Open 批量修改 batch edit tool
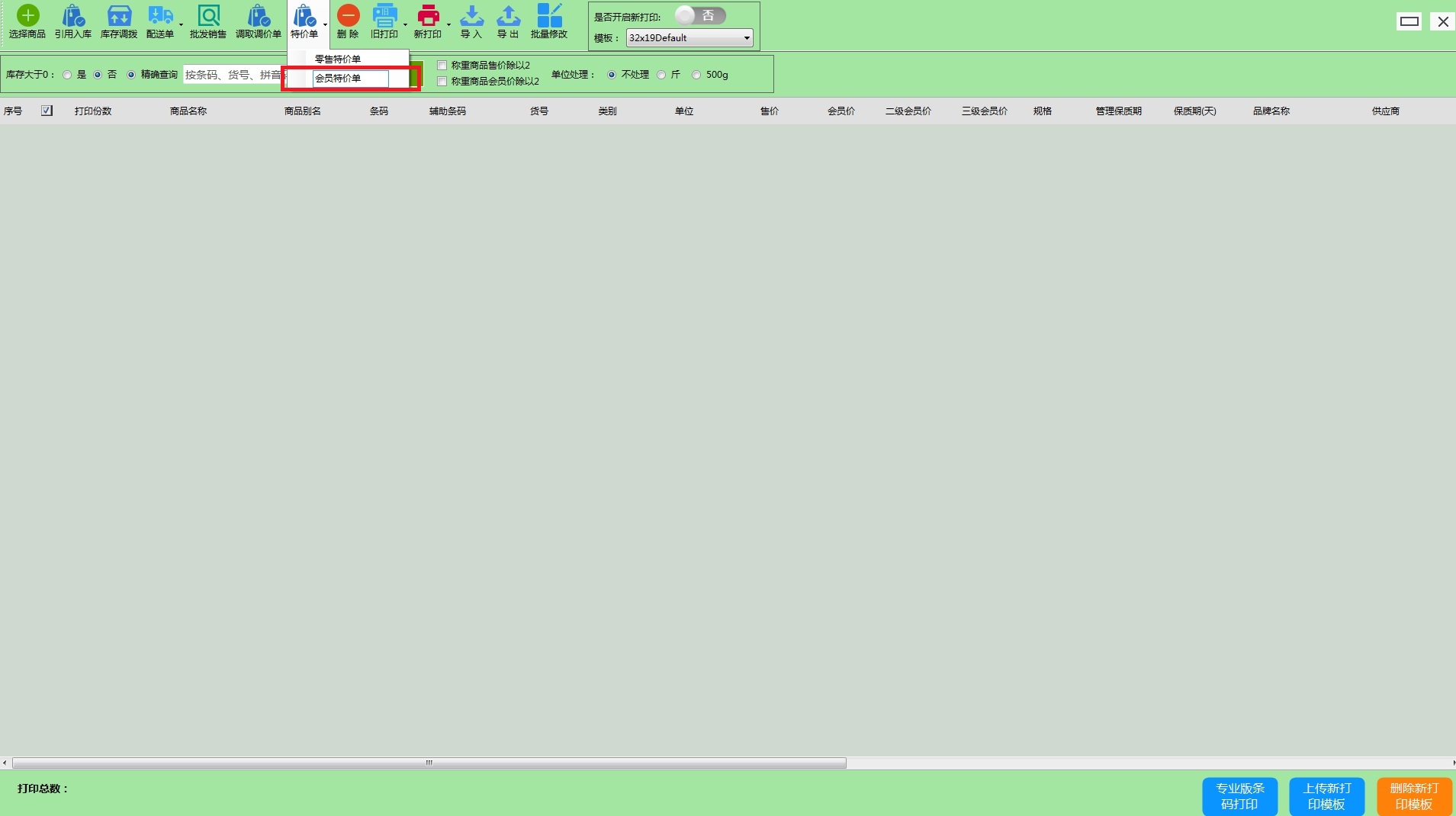Screen dimensions: 1456x816 549,16
